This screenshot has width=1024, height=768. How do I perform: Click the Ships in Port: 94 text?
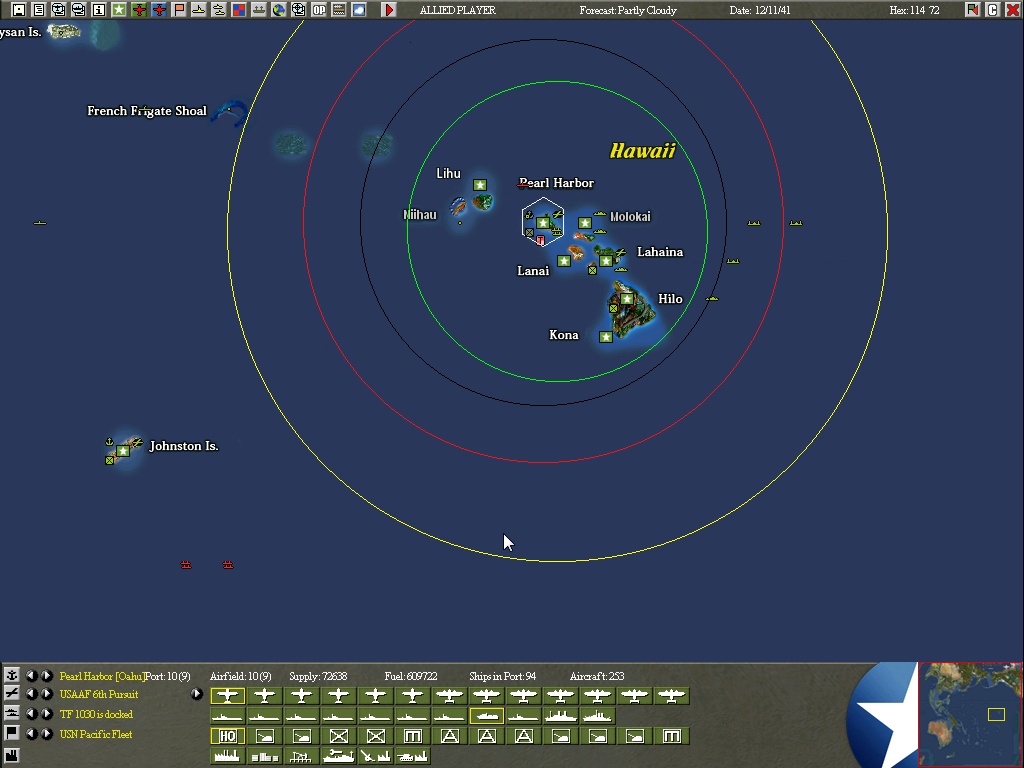(x=502, y=676)
